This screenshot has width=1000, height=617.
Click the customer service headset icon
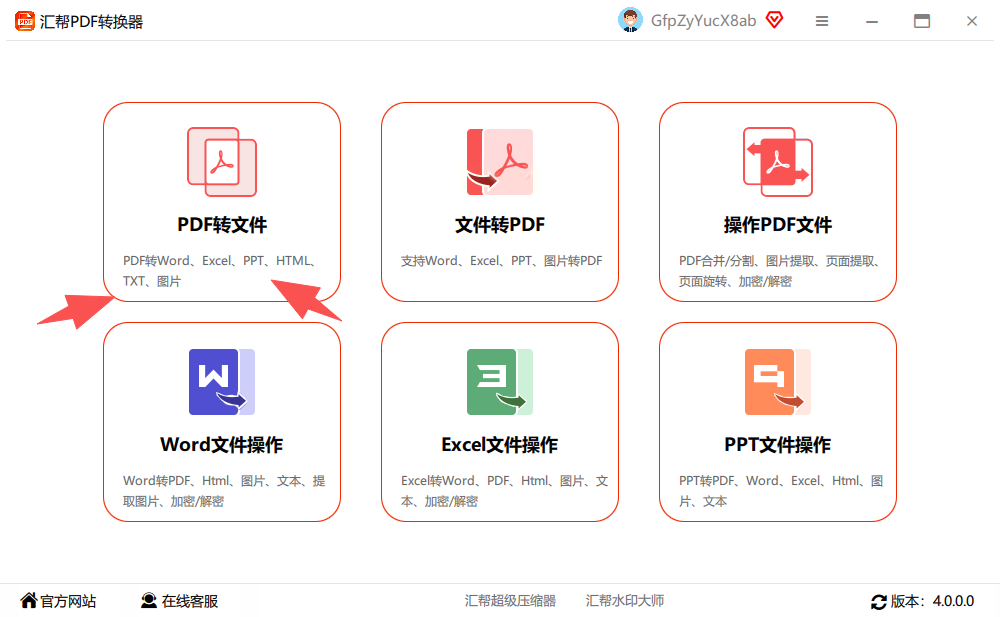(149, 600)
